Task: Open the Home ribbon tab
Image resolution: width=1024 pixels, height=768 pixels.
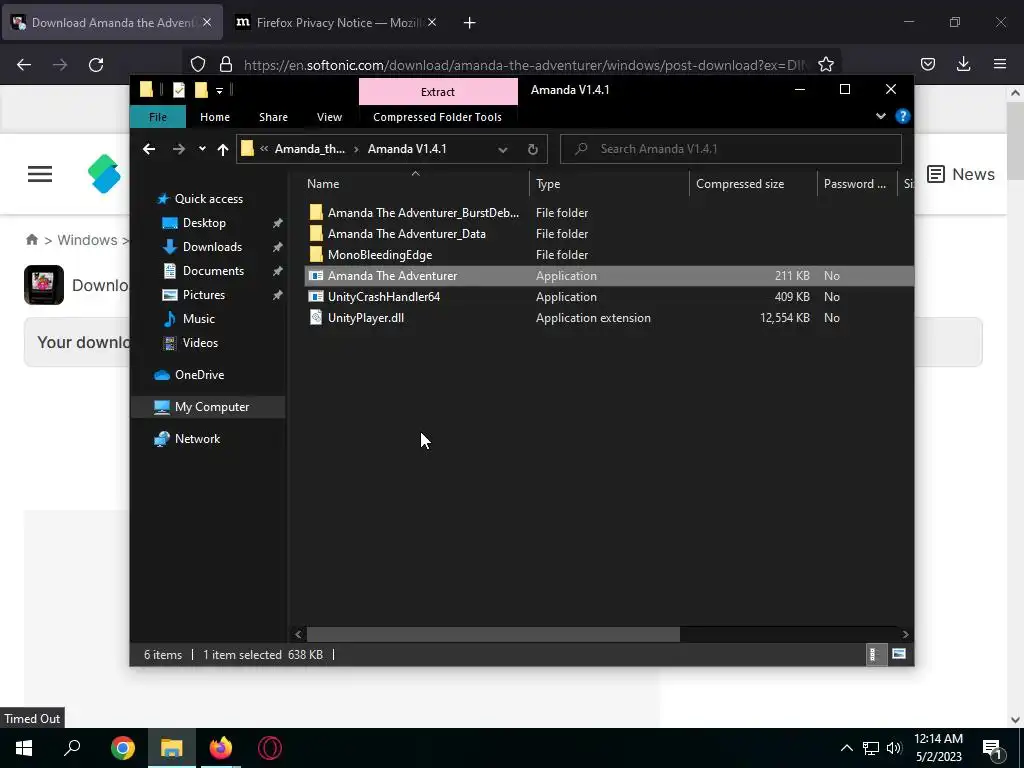Action: [x=215, y=117]
